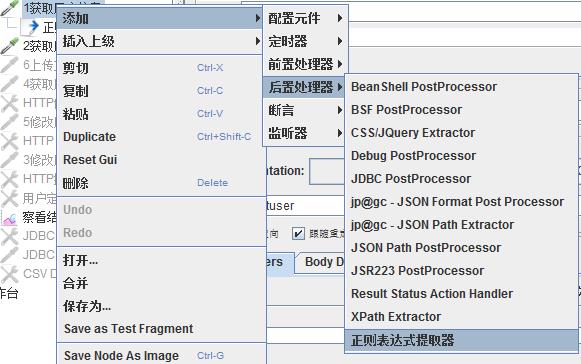This screenshot has width=581, height=364.
Task: Add a JSON Path PostProcessor
Action: [461, 248]
